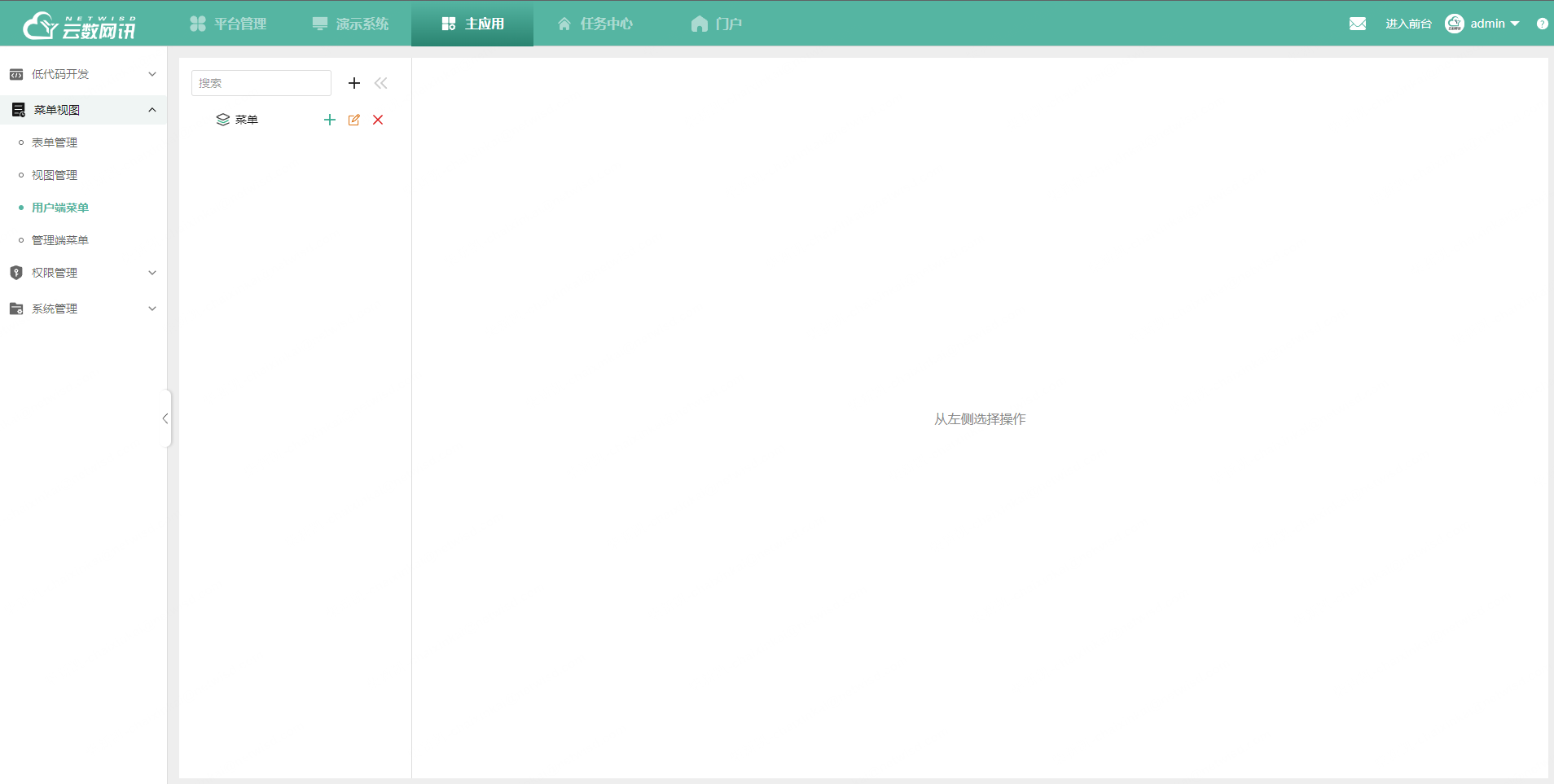Switch to the 任务中心 tab
Viewport: 1554px width, 784px height.
(x=595, y=23)
